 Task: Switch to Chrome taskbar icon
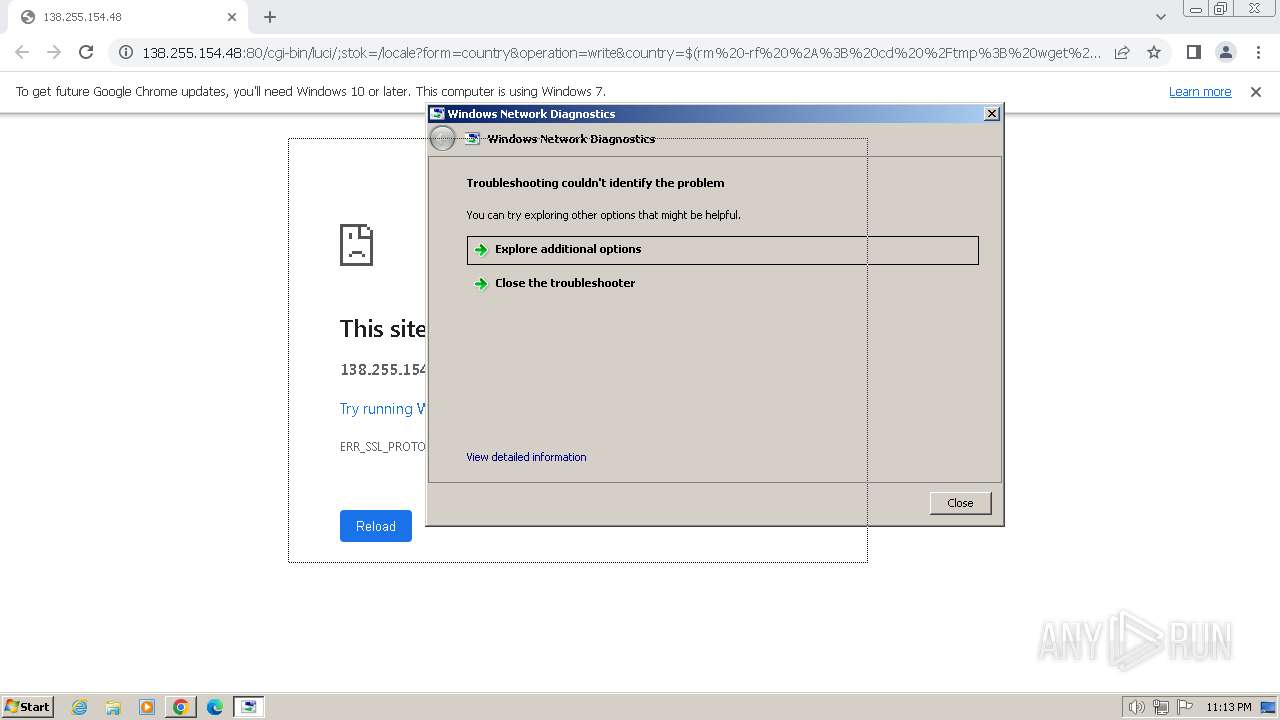[181, 707]
